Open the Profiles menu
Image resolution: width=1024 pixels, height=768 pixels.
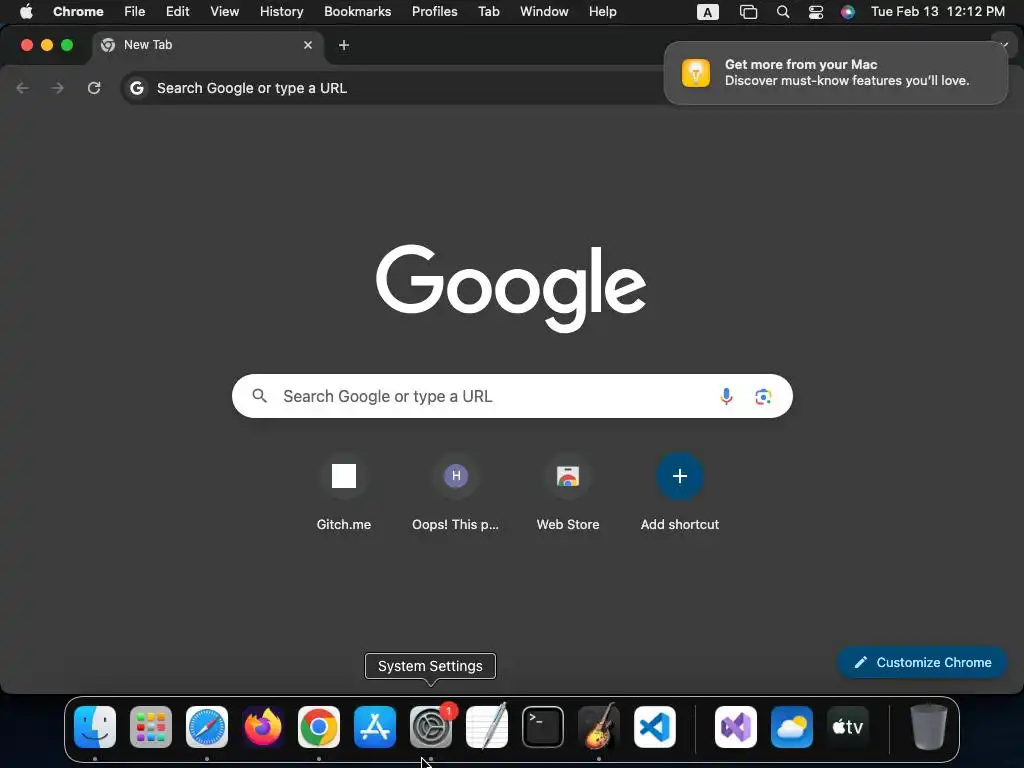tap(434, 12)
